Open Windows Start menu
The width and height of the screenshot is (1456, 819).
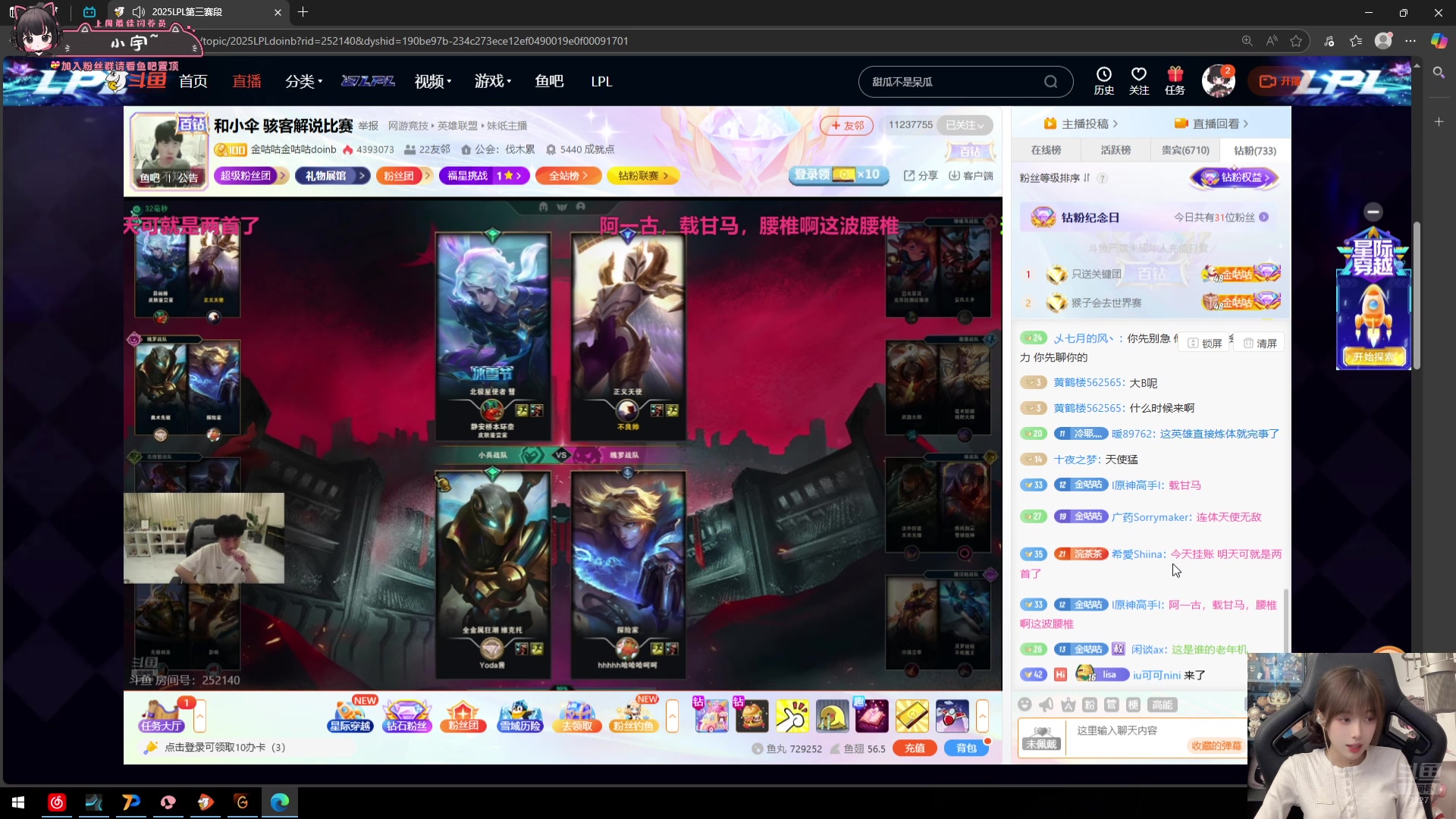tap(19, 802)
